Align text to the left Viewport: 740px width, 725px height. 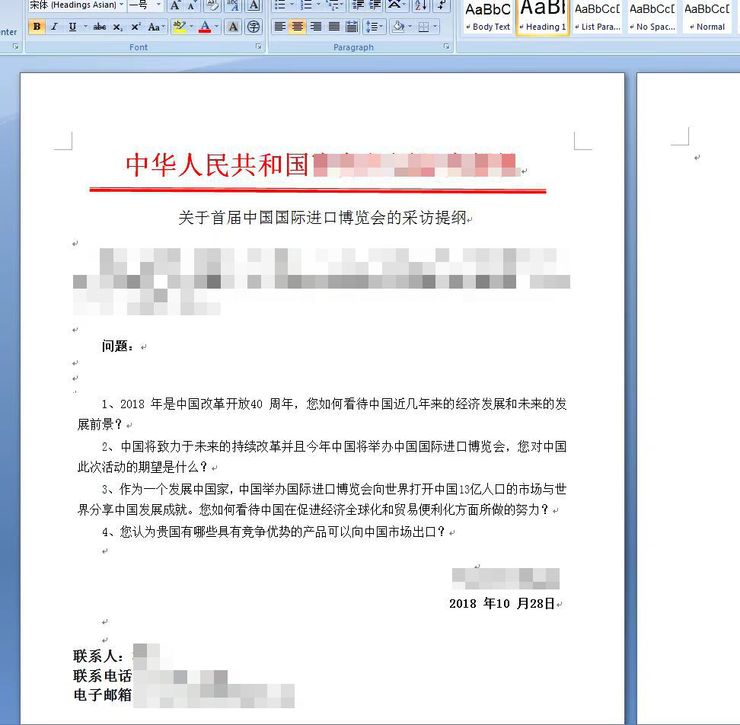pos(280,27)
